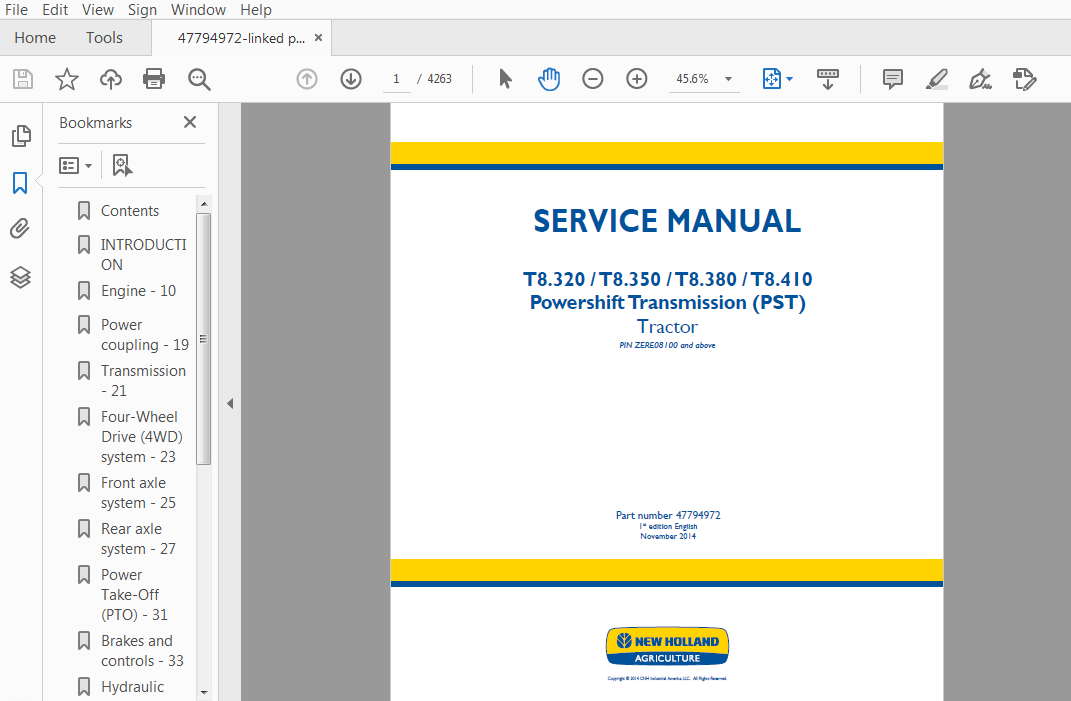This screenshot has width=1071, height=701.
Task: Close the 47794972-linked document tab
Action: click(318, 38)
